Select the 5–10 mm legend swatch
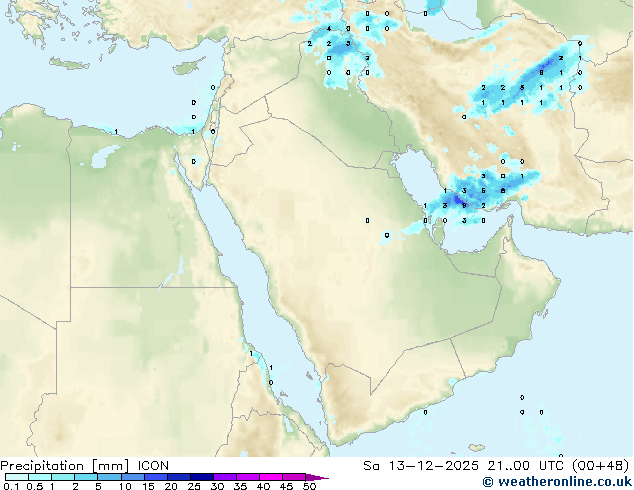The height and width of the screenshot is (490, 634). click(x=109, y=477)
